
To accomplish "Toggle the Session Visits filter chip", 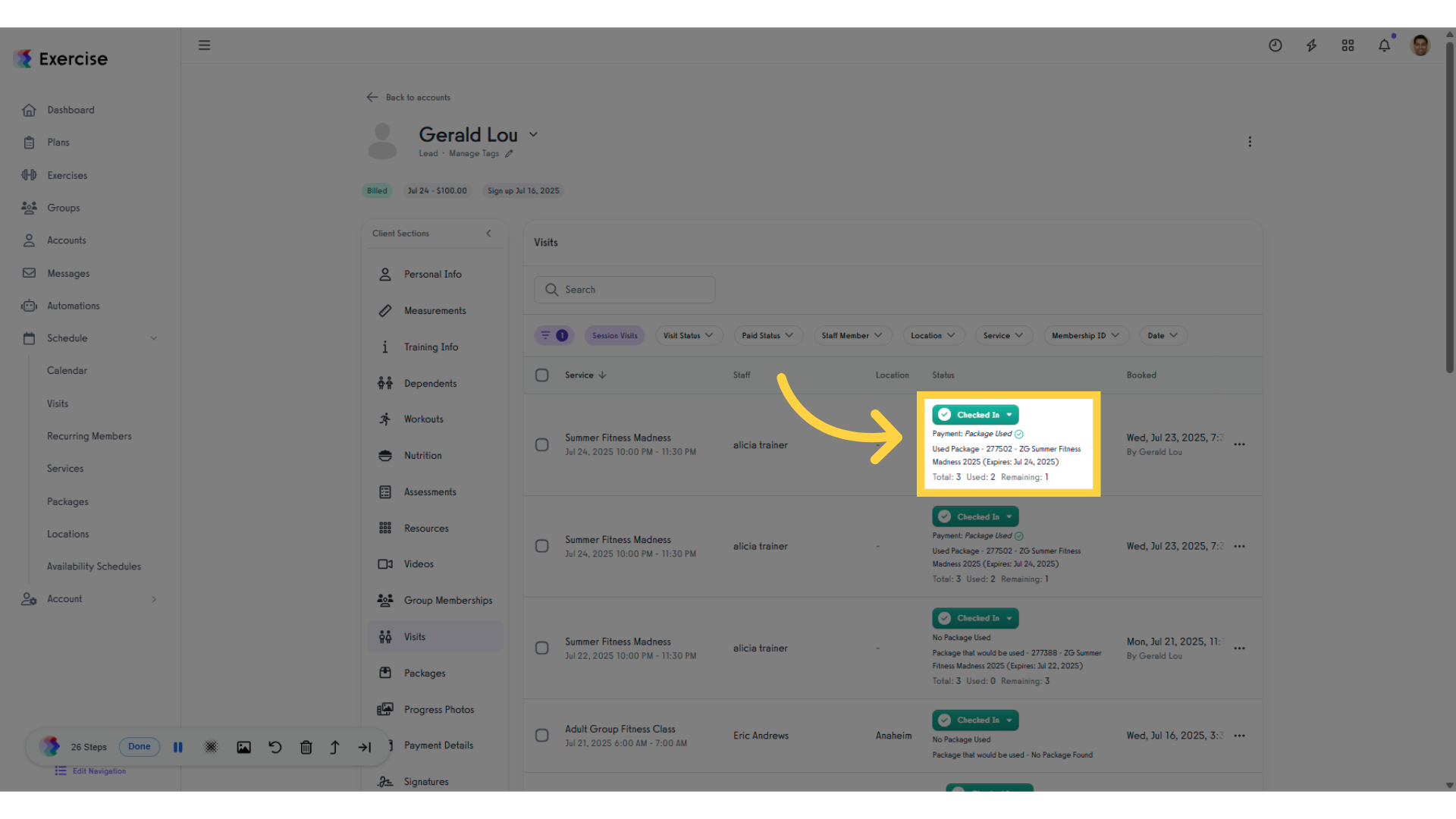I will click(614, 335).
